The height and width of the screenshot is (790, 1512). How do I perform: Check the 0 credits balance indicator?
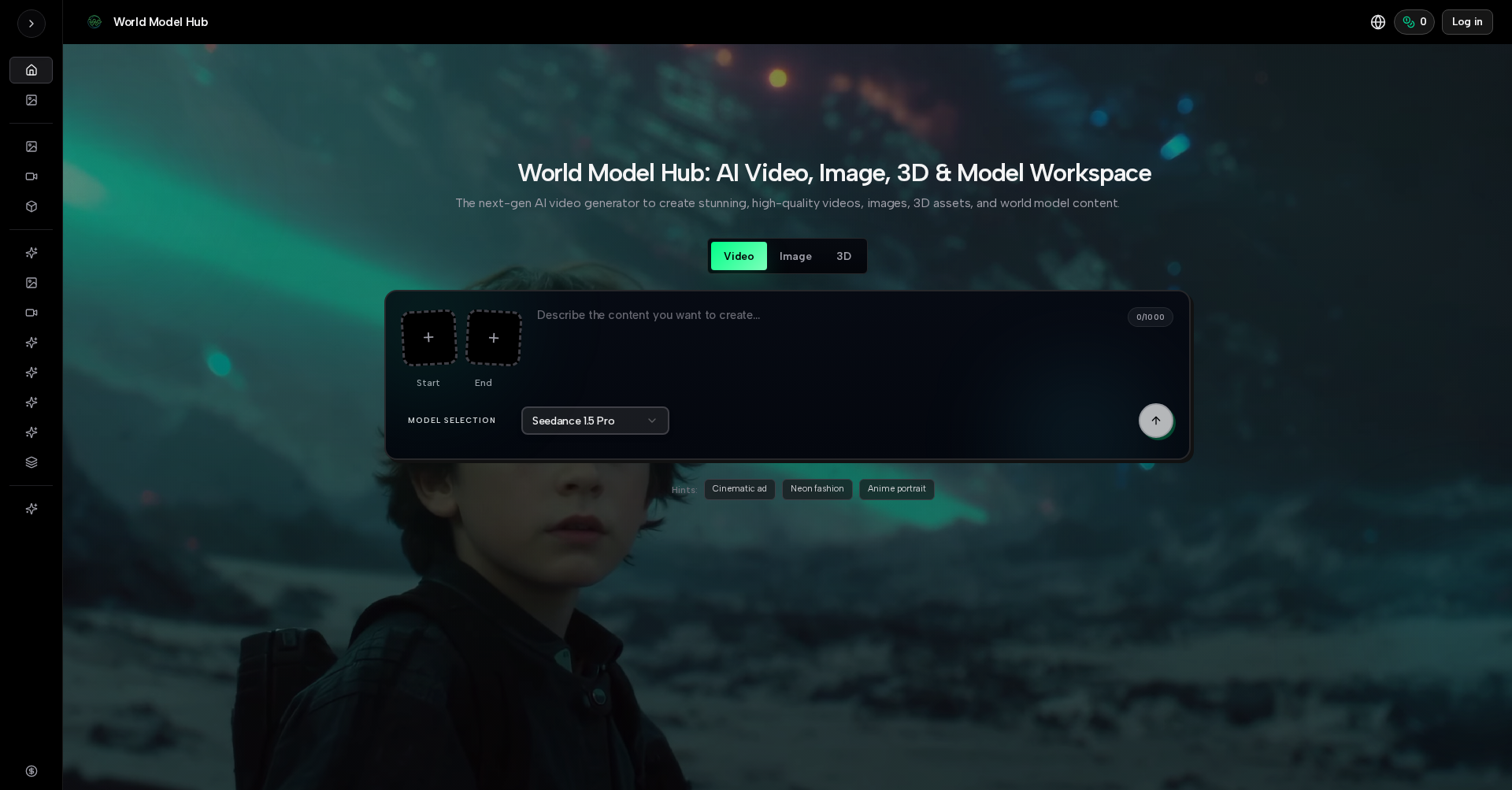coord(1414,21)
